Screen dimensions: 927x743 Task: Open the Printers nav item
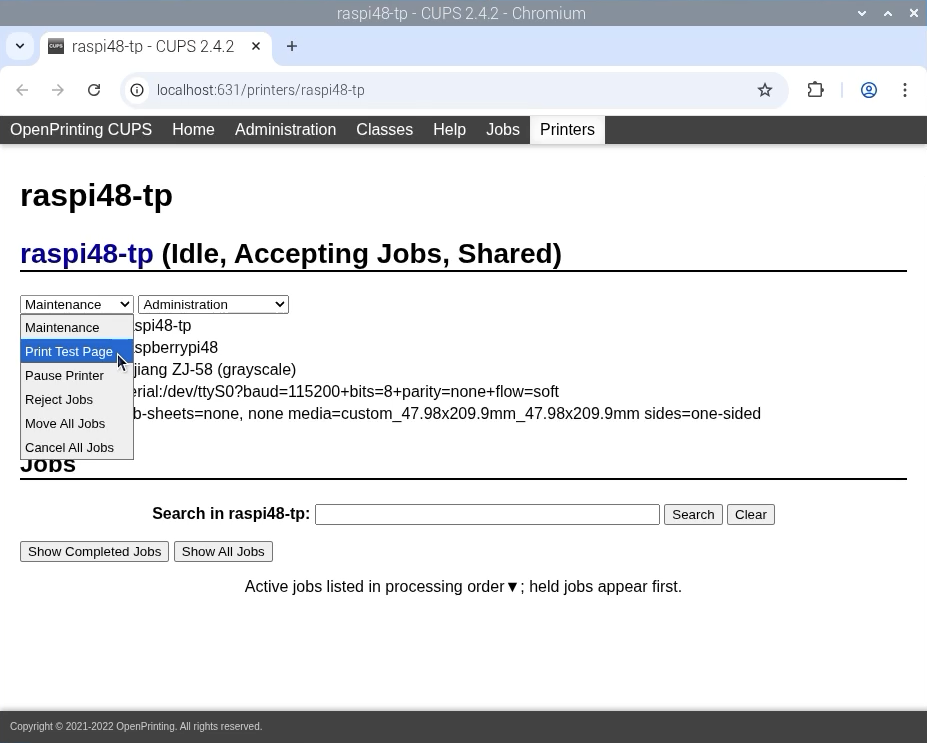point(567,129)
